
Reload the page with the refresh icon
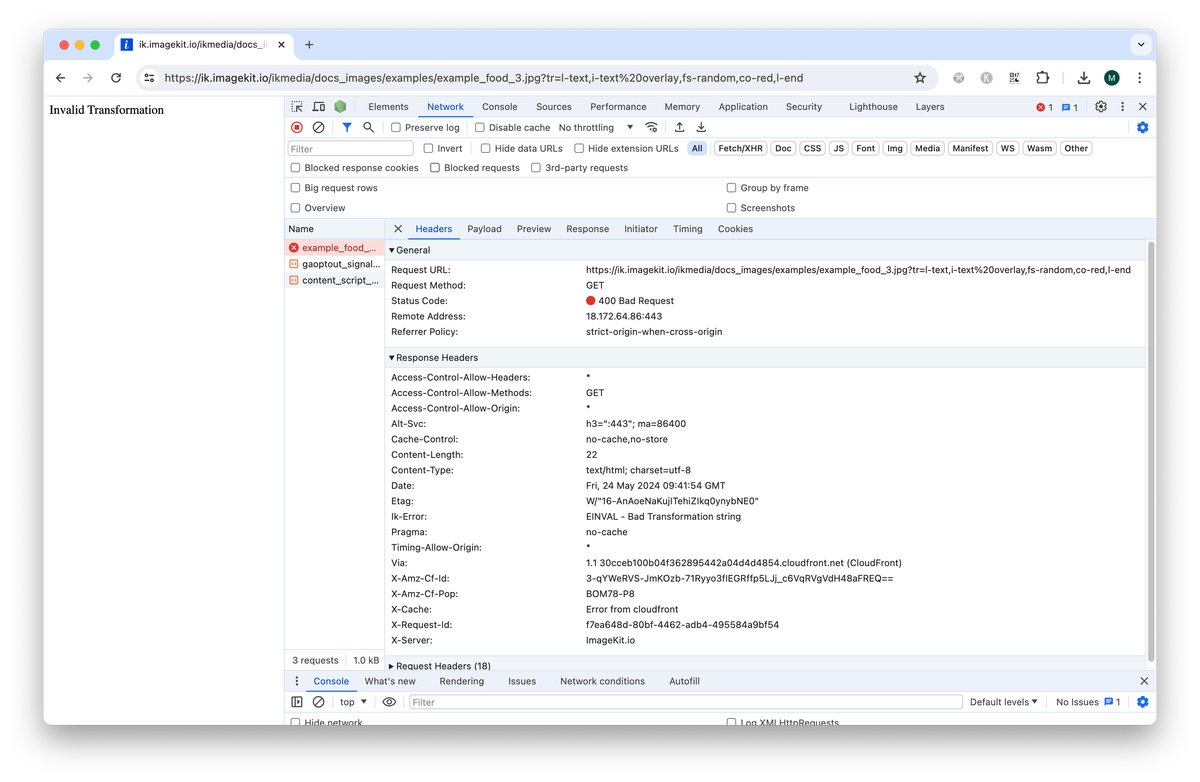coord(116,78)
